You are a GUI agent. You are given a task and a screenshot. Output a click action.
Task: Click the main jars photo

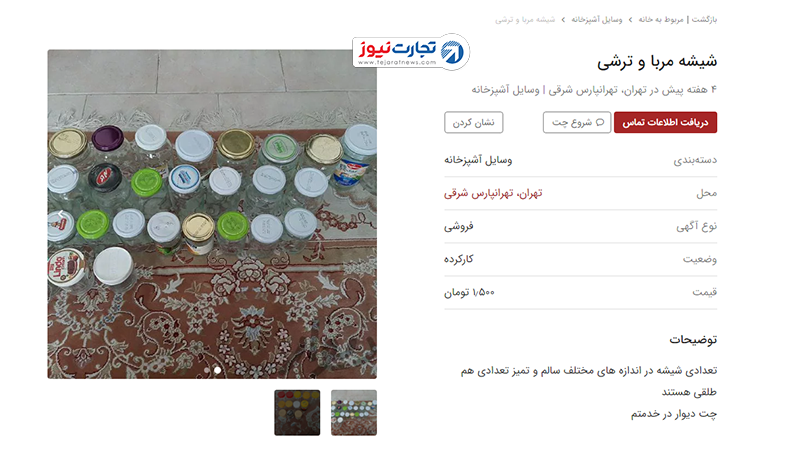pos(212,214)
